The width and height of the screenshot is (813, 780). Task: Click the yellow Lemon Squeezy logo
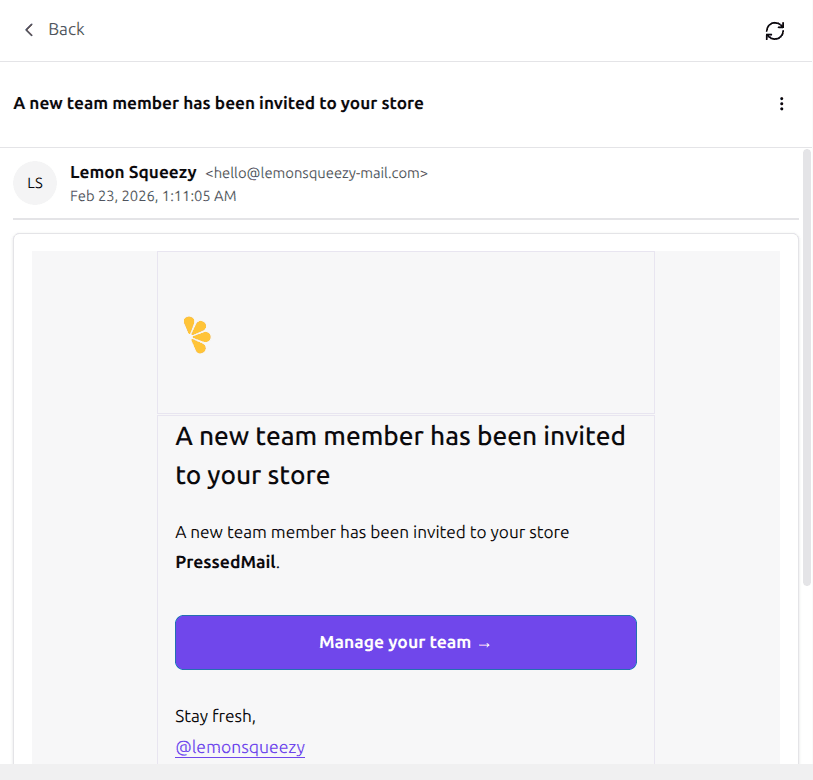197,335
